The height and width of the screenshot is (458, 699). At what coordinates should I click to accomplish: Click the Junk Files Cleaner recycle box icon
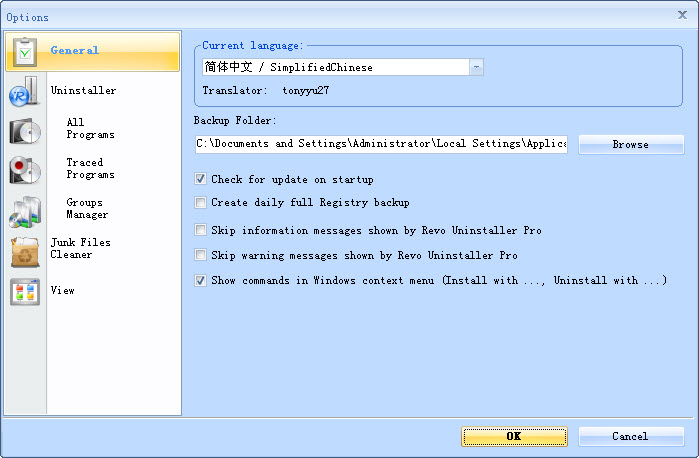pos(25,252)
